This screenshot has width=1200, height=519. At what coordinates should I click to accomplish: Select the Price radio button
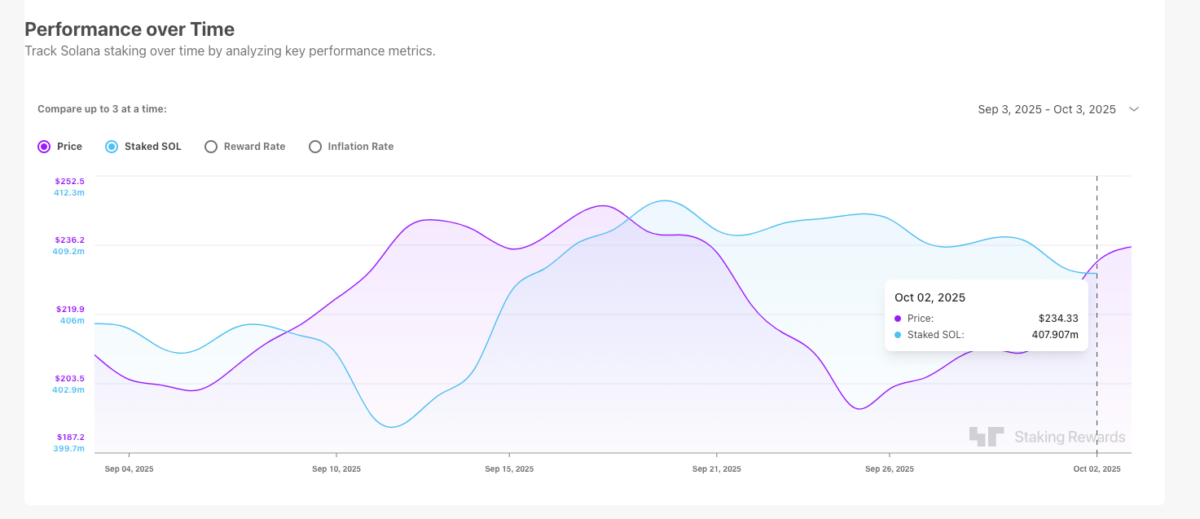click(x=44, y=147)
